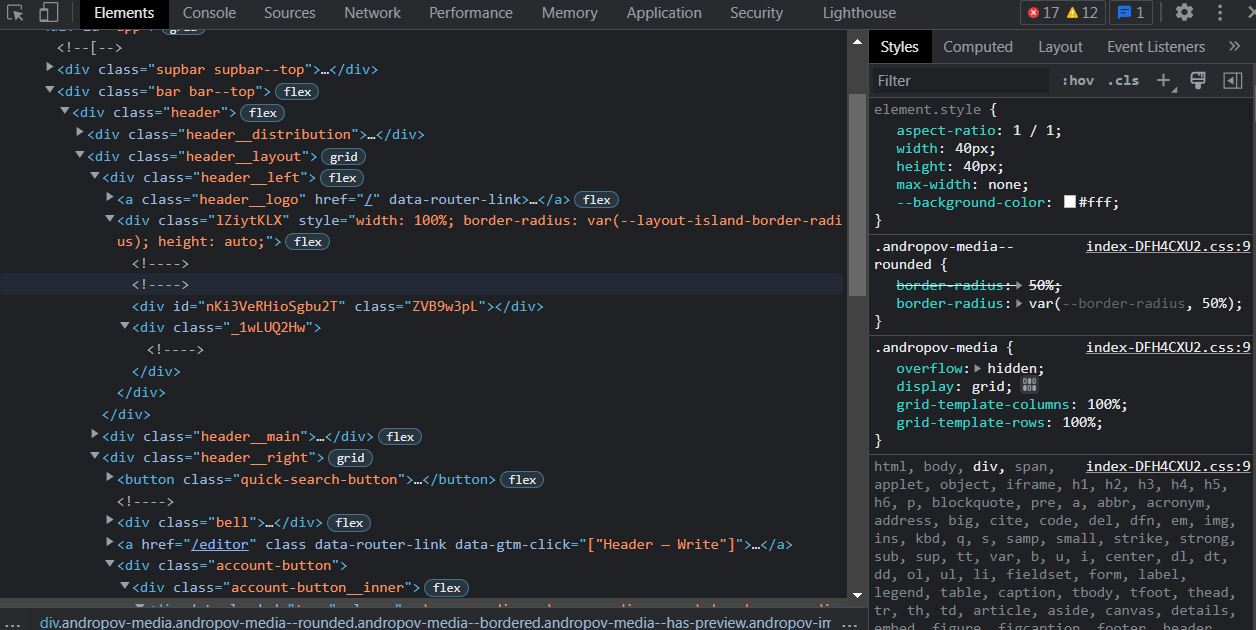
Task: Follow the "/" href in header__logo
Action: click(x=370, y=199)
